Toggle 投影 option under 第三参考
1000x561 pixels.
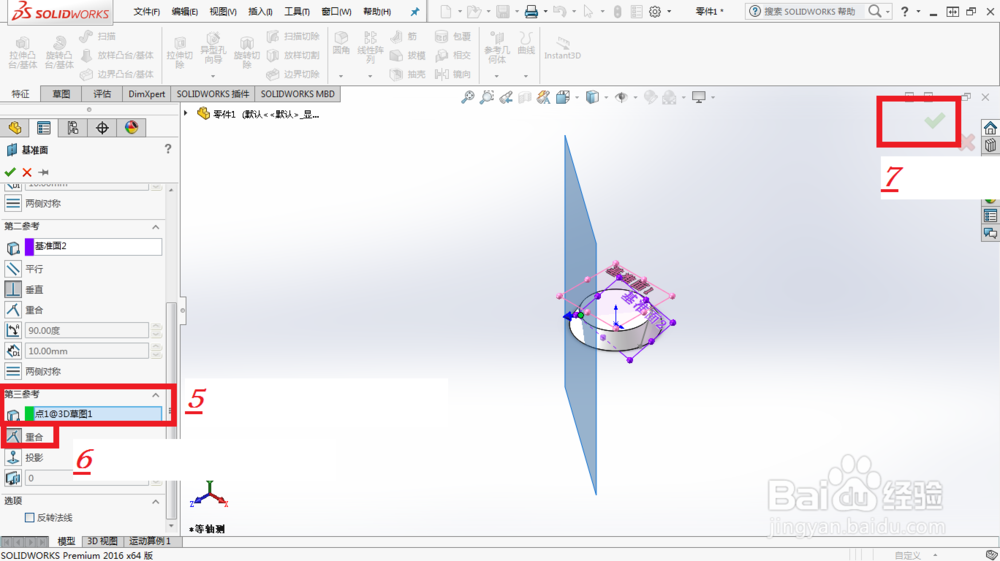[x=13, y=458]
